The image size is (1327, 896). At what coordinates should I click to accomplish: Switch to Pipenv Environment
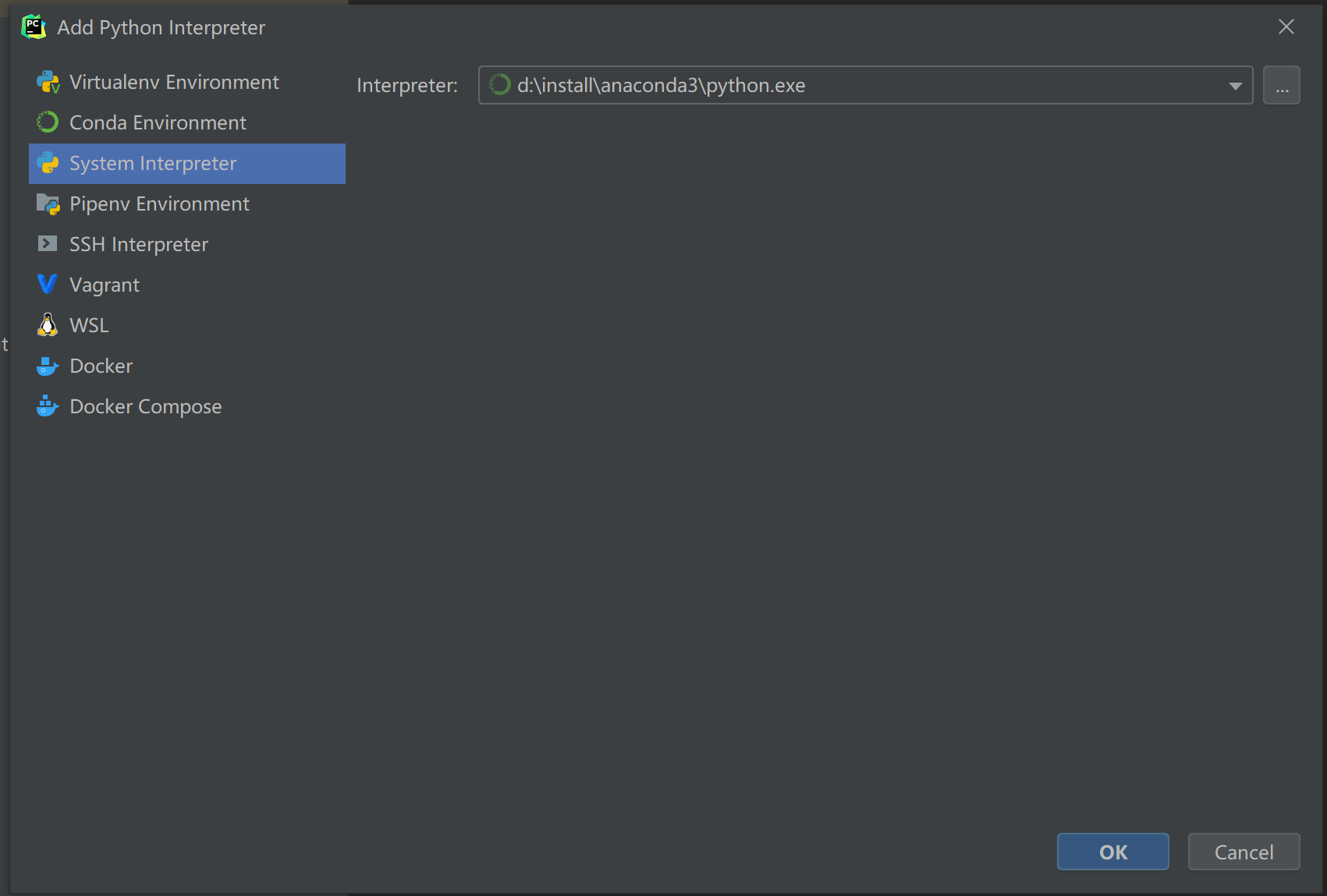[187, 204]
